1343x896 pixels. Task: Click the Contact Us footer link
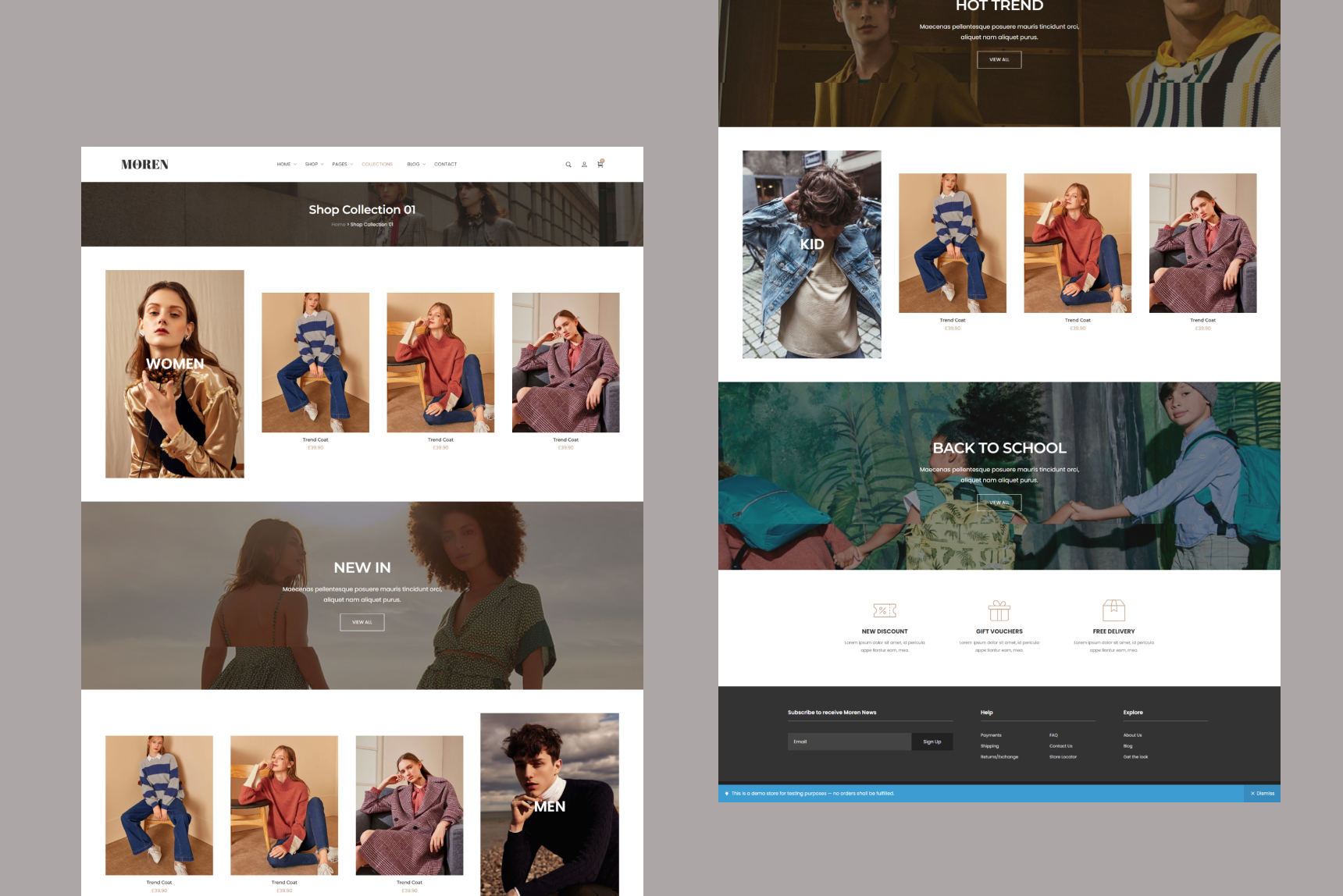(x=1061, y=746)
